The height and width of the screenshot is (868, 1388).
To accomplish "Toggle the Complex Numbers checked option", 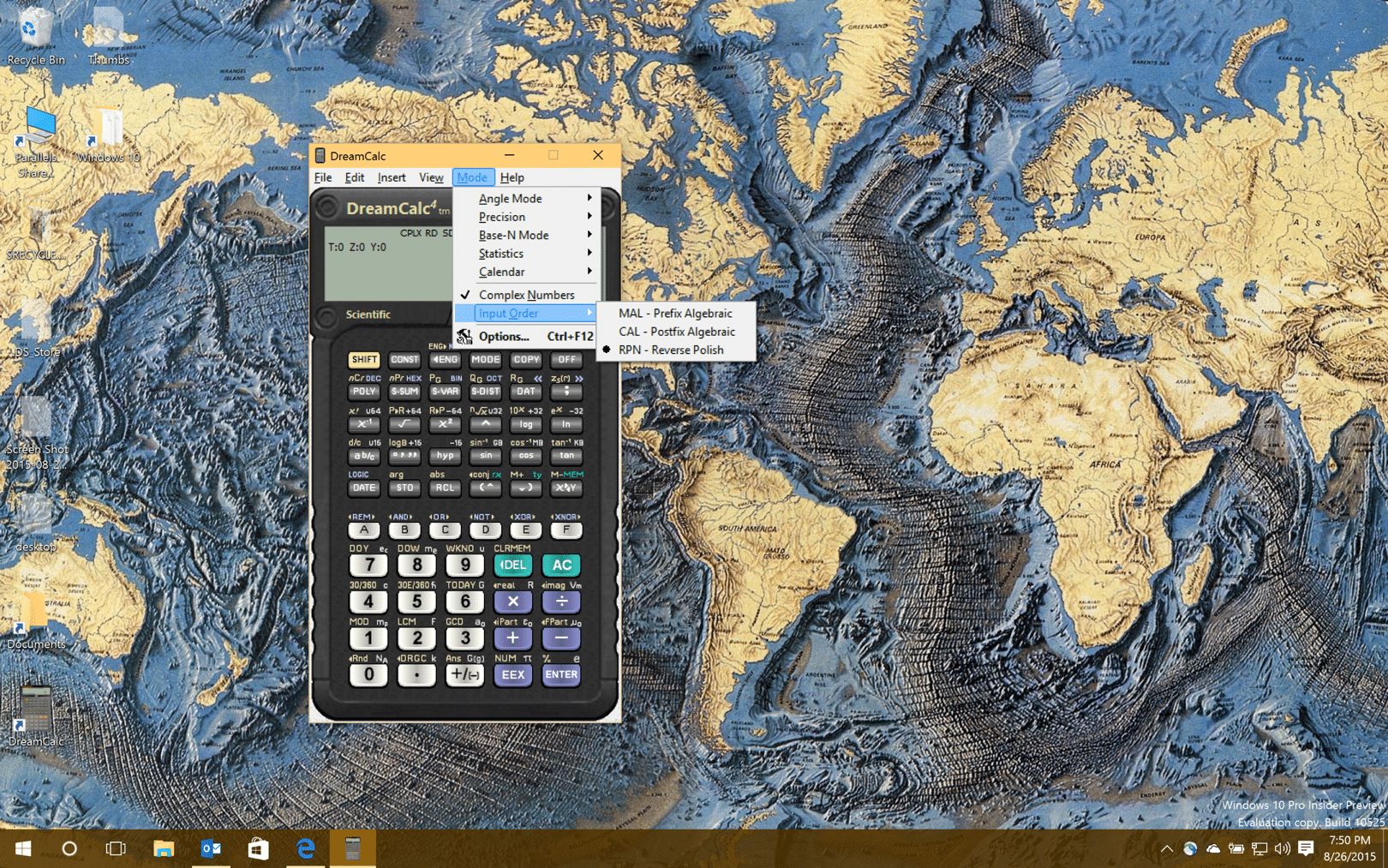I will pos(527,295).
